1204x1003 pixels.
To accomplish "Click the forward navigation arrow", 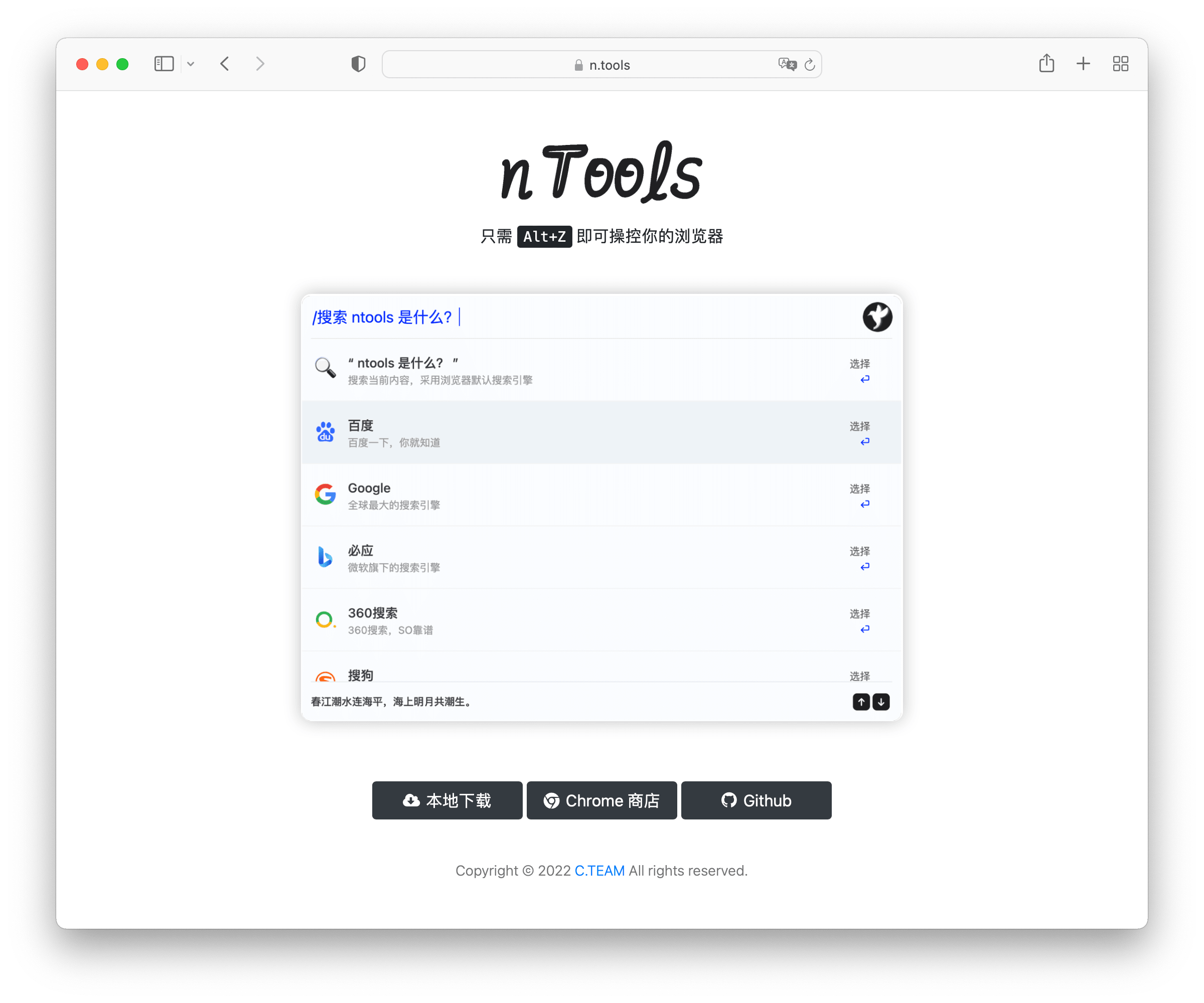I will tap(260, 64).
